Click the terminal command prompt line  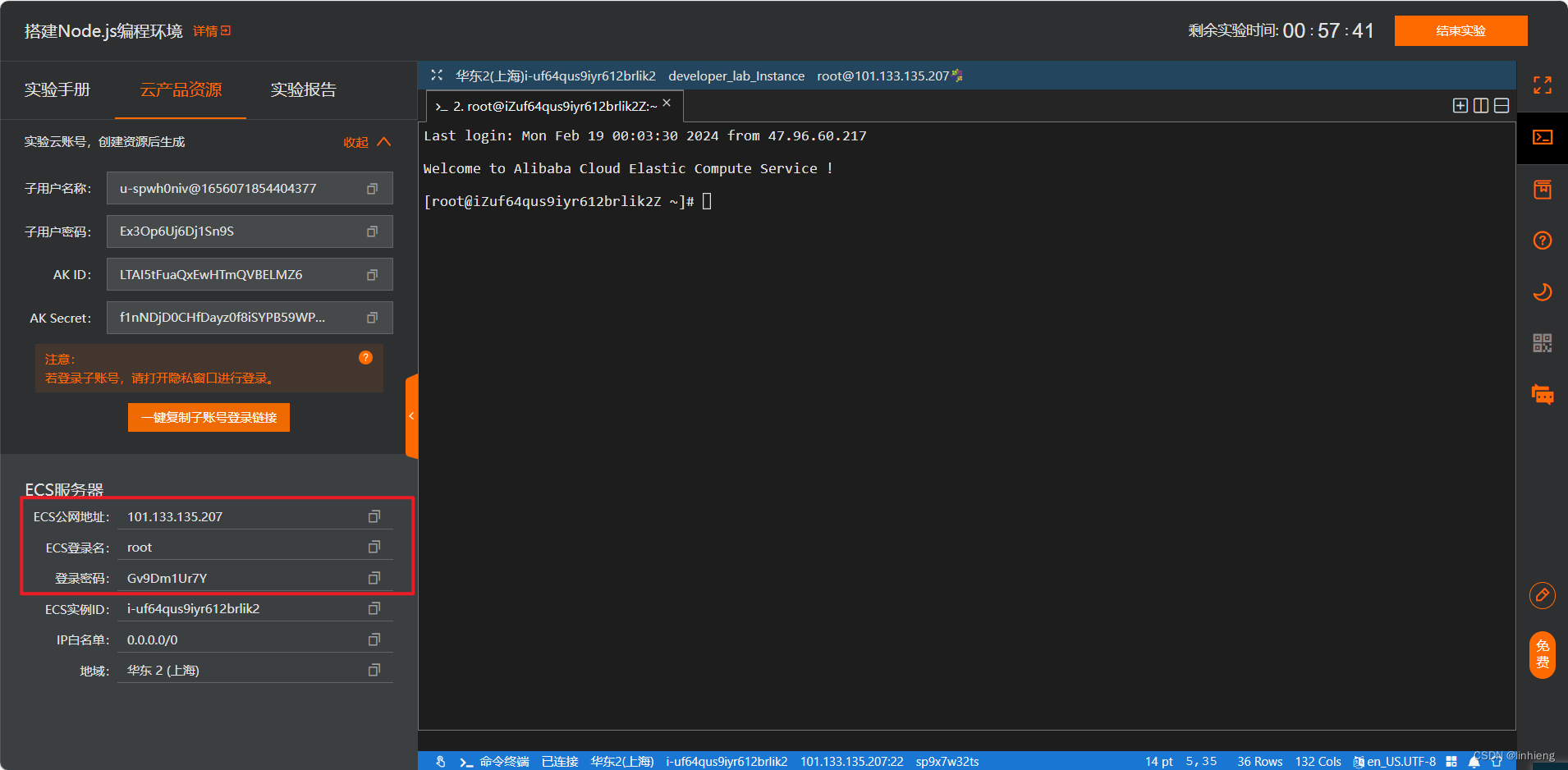[567, 201]
